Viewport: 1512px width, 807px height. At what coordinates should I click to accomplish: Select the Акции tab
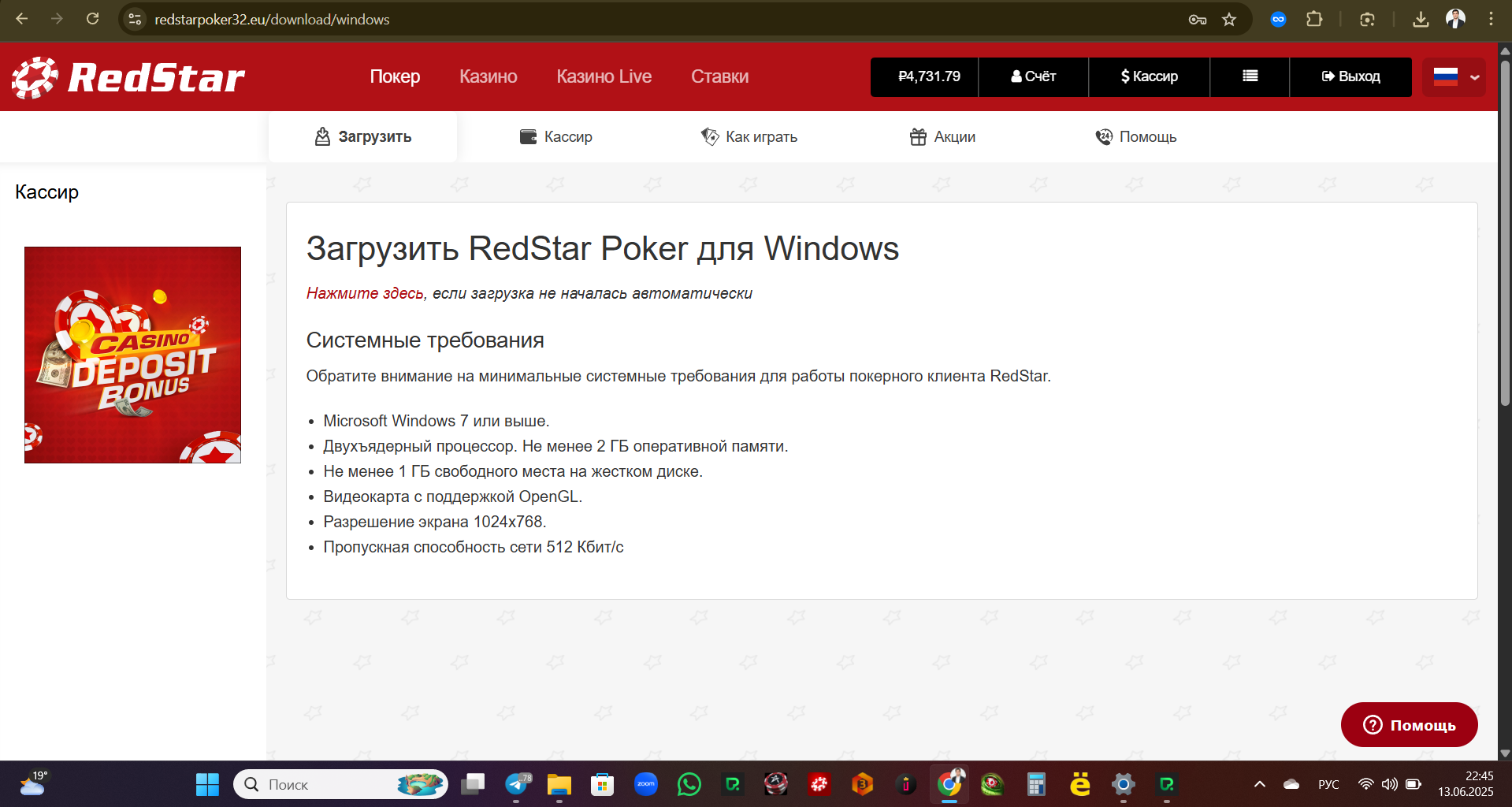(x=942, y=137)
